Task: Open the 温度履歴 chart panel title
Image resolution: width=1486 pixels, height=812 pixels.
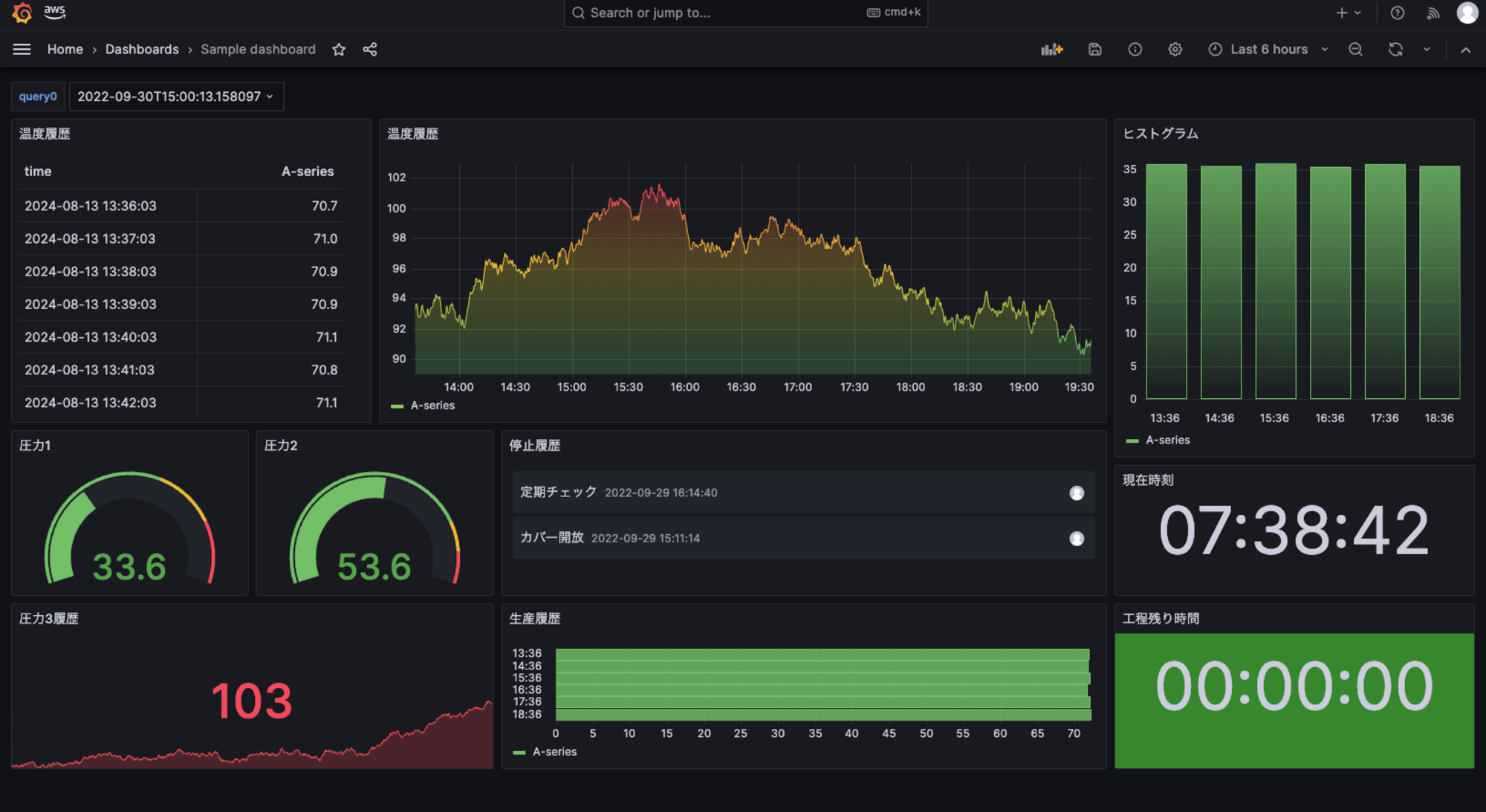Action: [412, 134]
